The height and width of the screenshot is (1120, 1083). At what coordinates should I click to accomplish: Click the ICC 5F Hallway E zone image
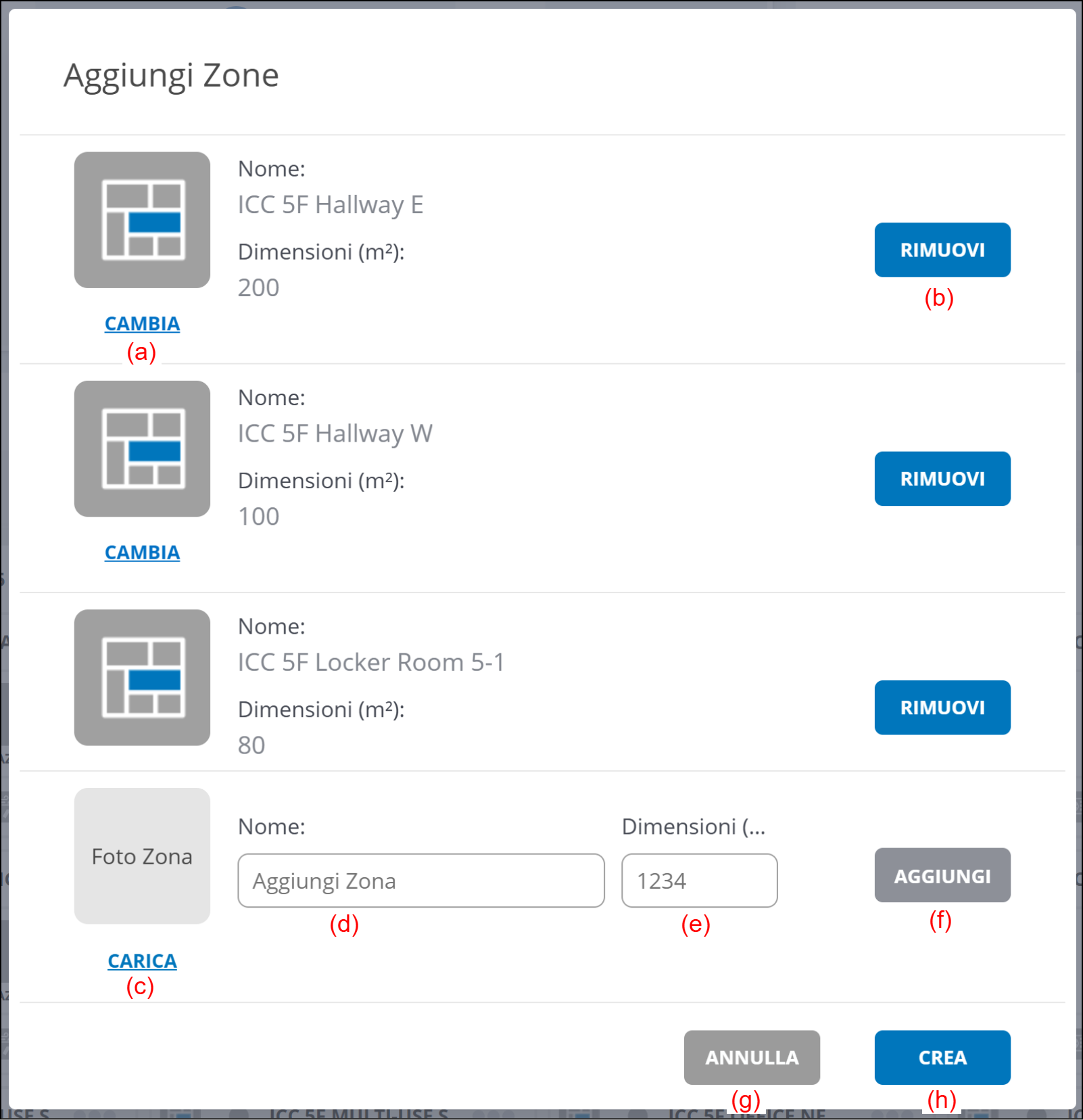[x=142, y=220]
